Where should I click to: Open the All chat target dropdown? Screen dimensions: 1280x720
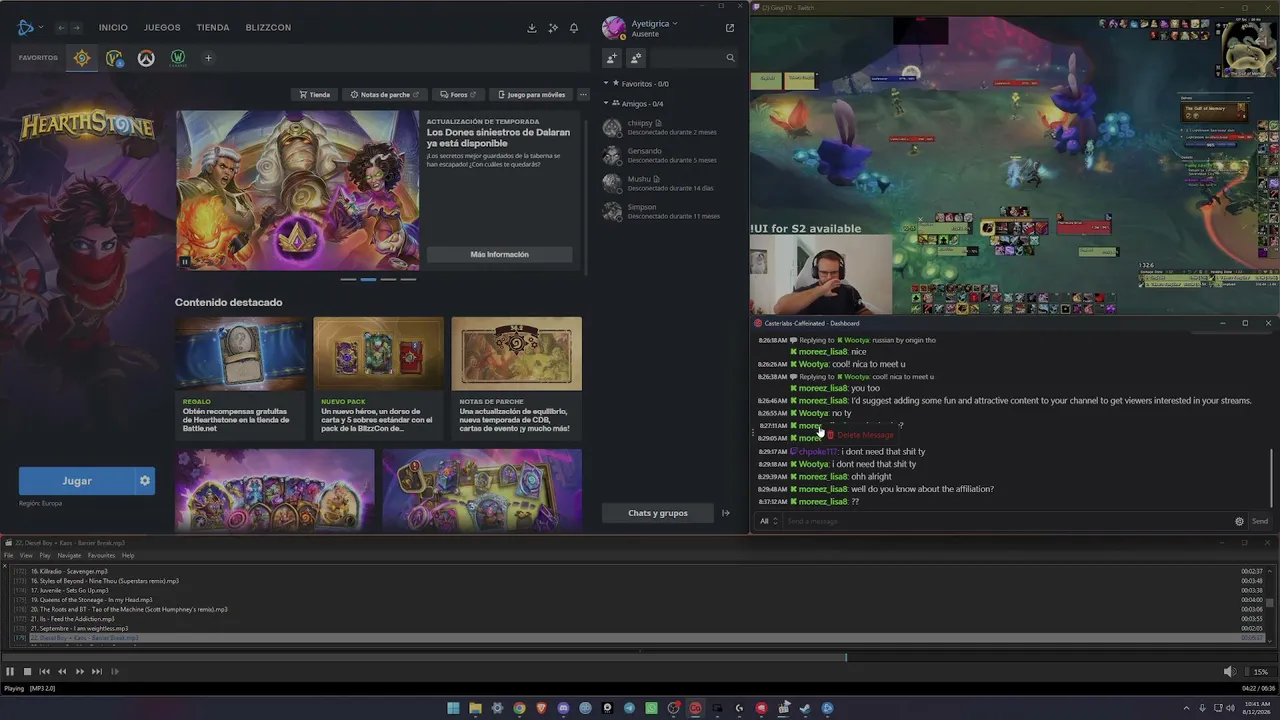(x=768, y=521)
